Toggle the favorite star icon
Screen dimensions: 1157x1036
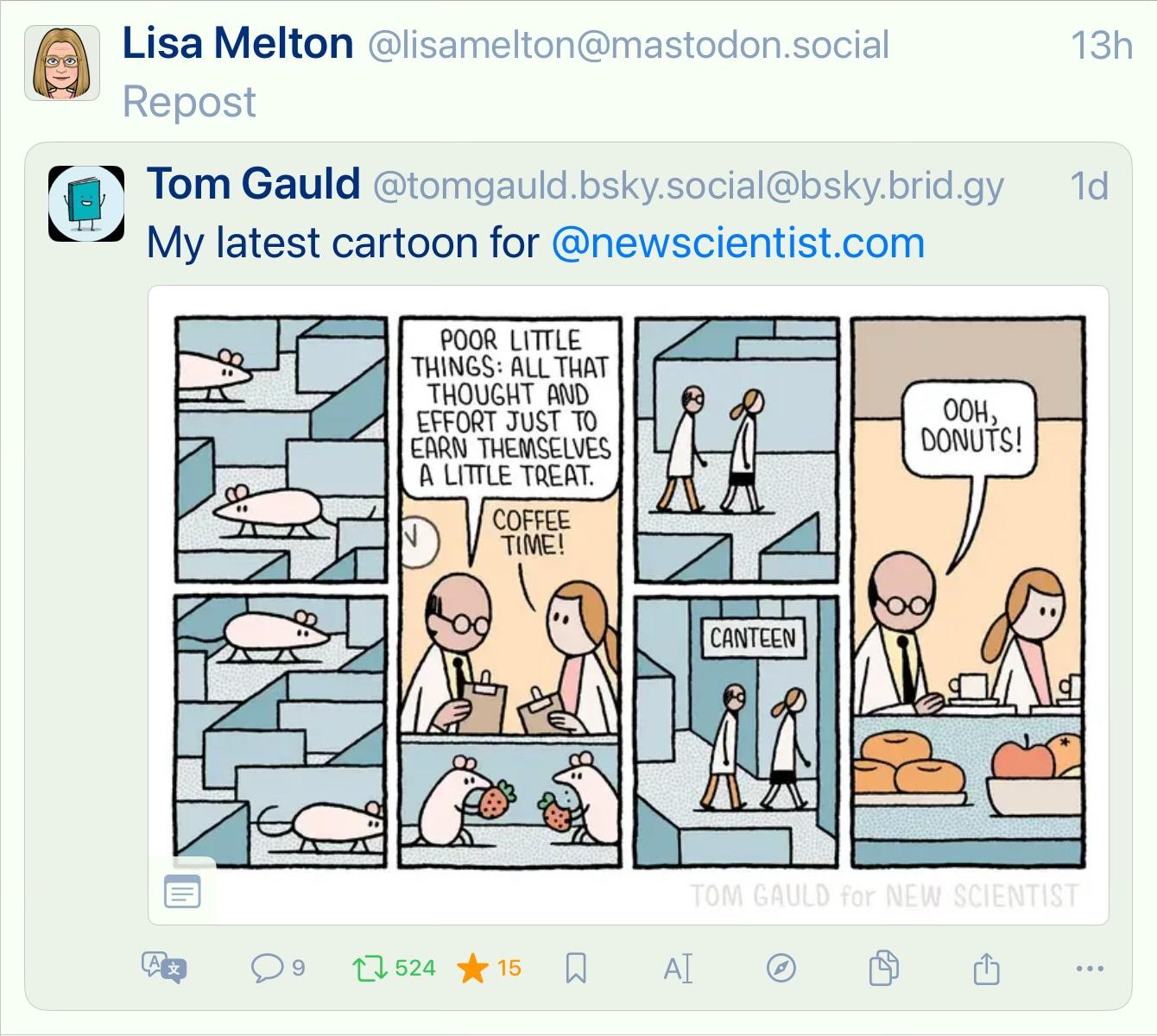[472, 968]
